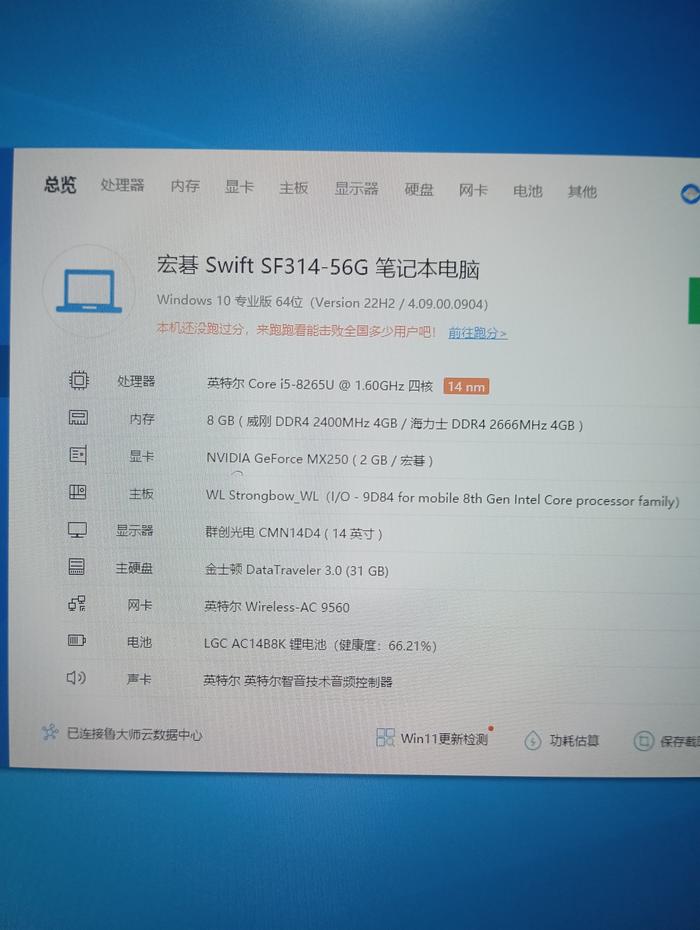The image size is (700, 930).
Task: Open the 处理器 tab
Action: [122, 185]
